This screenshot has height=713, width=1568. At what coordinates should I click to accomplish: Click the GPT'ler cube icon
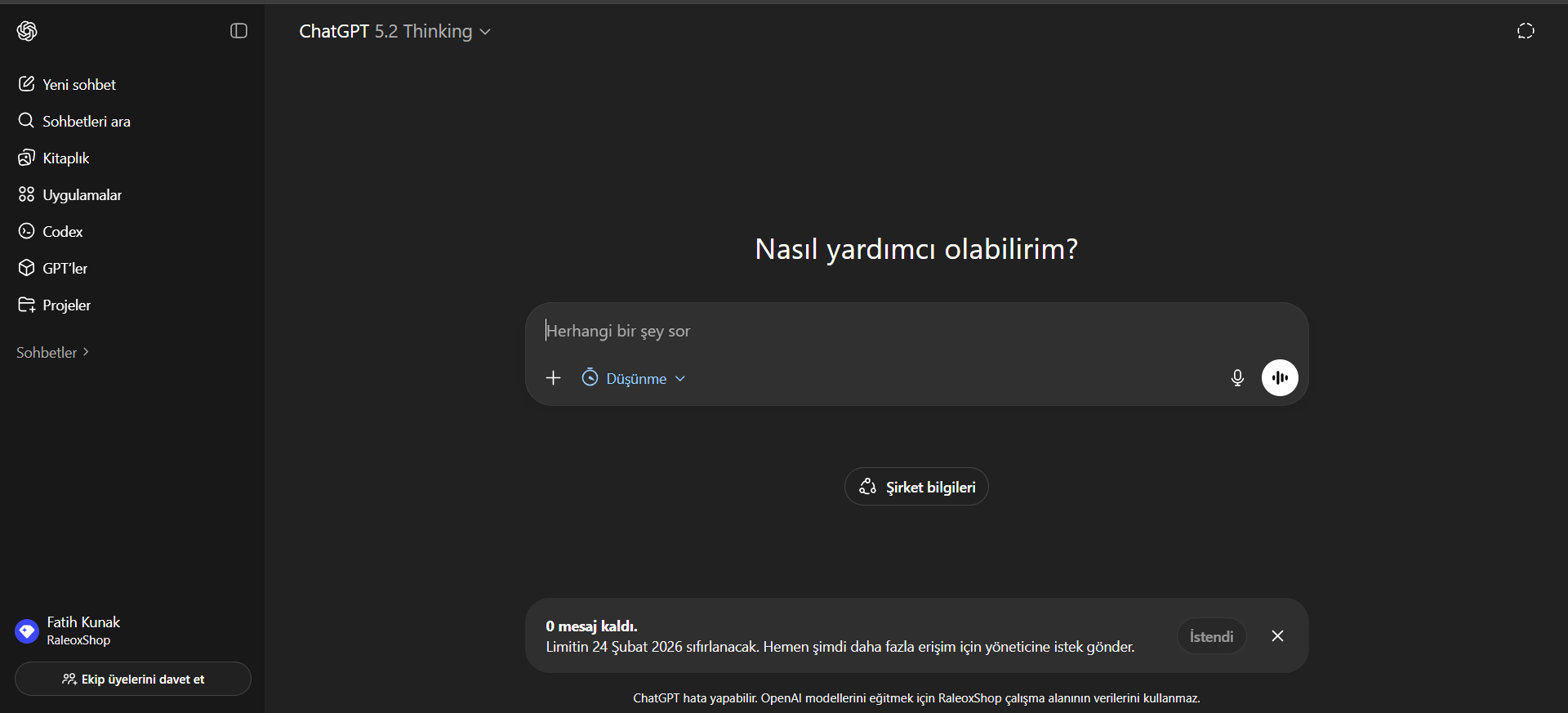[x=26, y=268]
